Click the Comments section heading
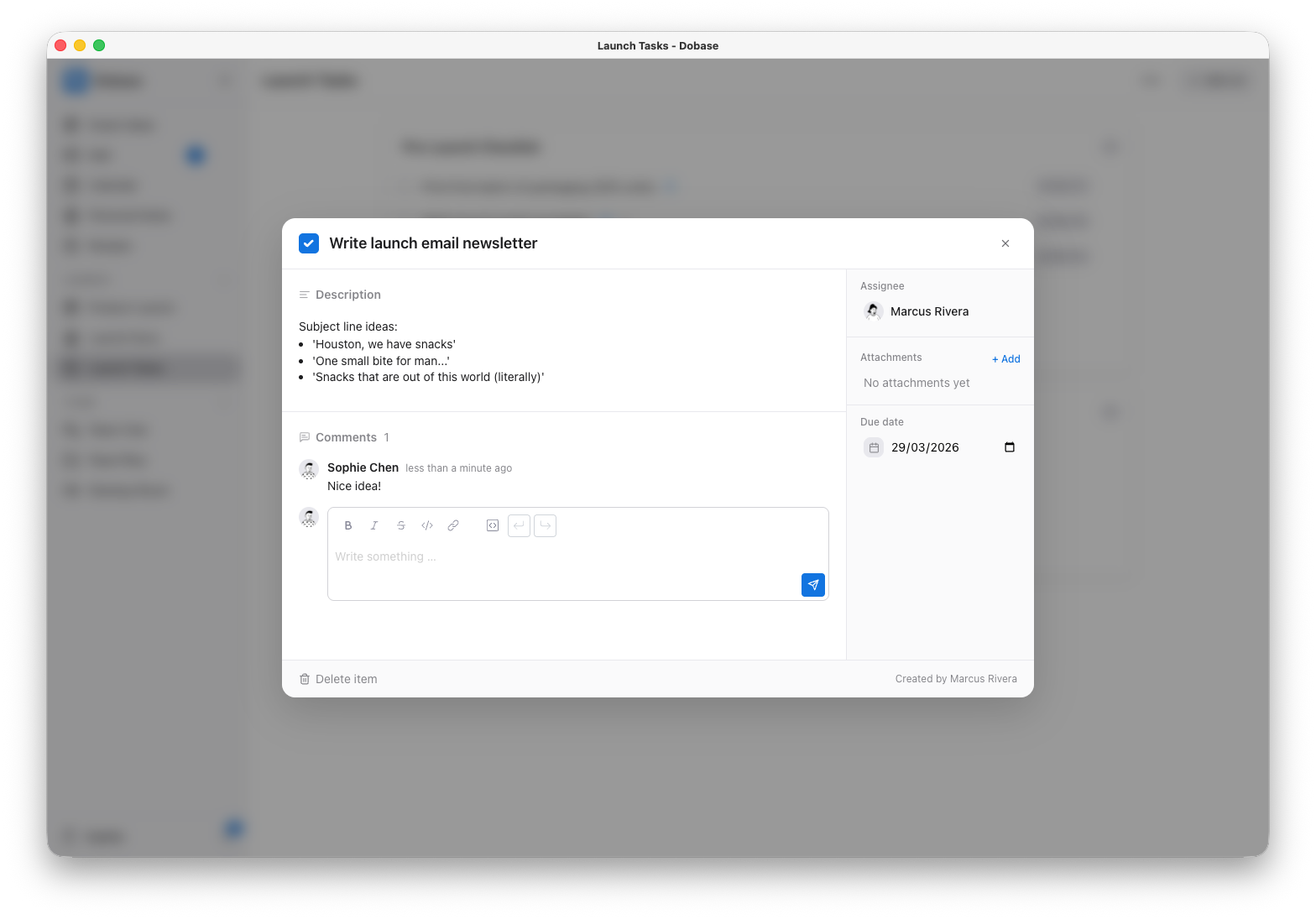The image size is (1316, 919). (x=346, y=437)
